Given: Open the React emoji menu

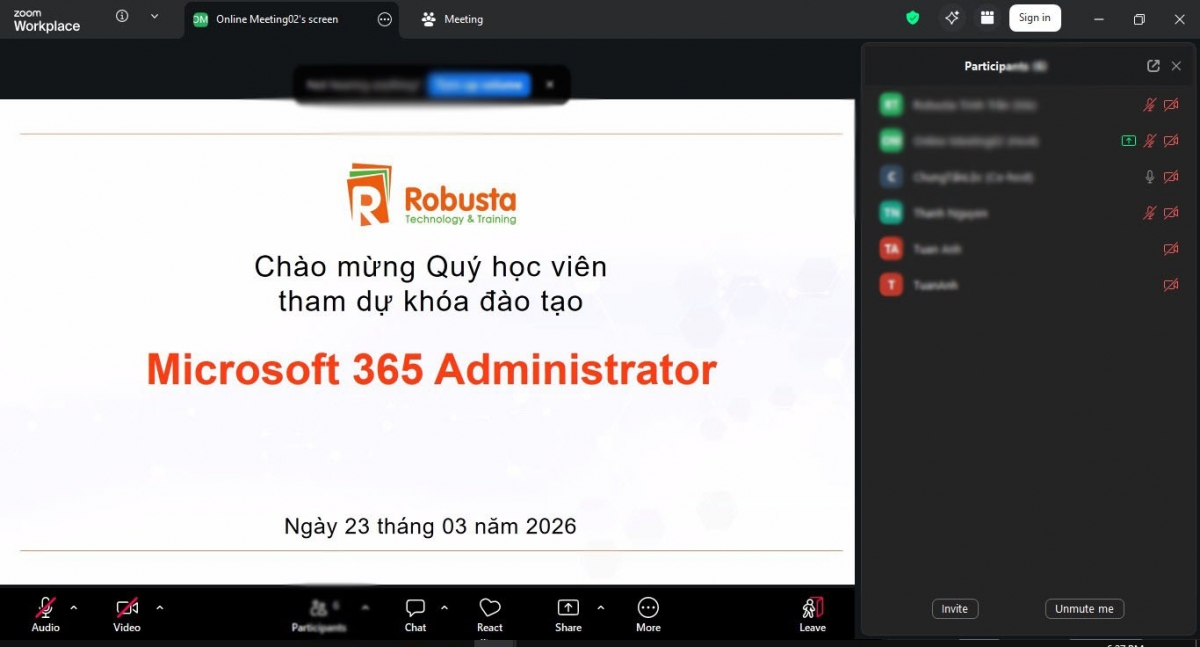Looking at the screenshot, I should coord(489,614).
